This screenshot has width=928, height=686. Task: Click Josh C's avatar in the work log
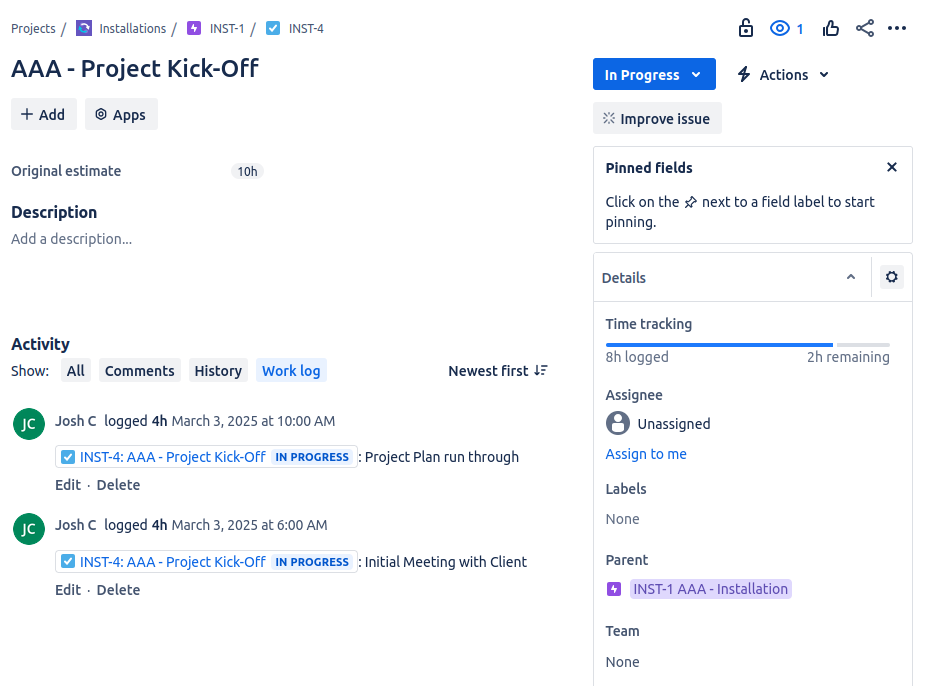(28, 423)
